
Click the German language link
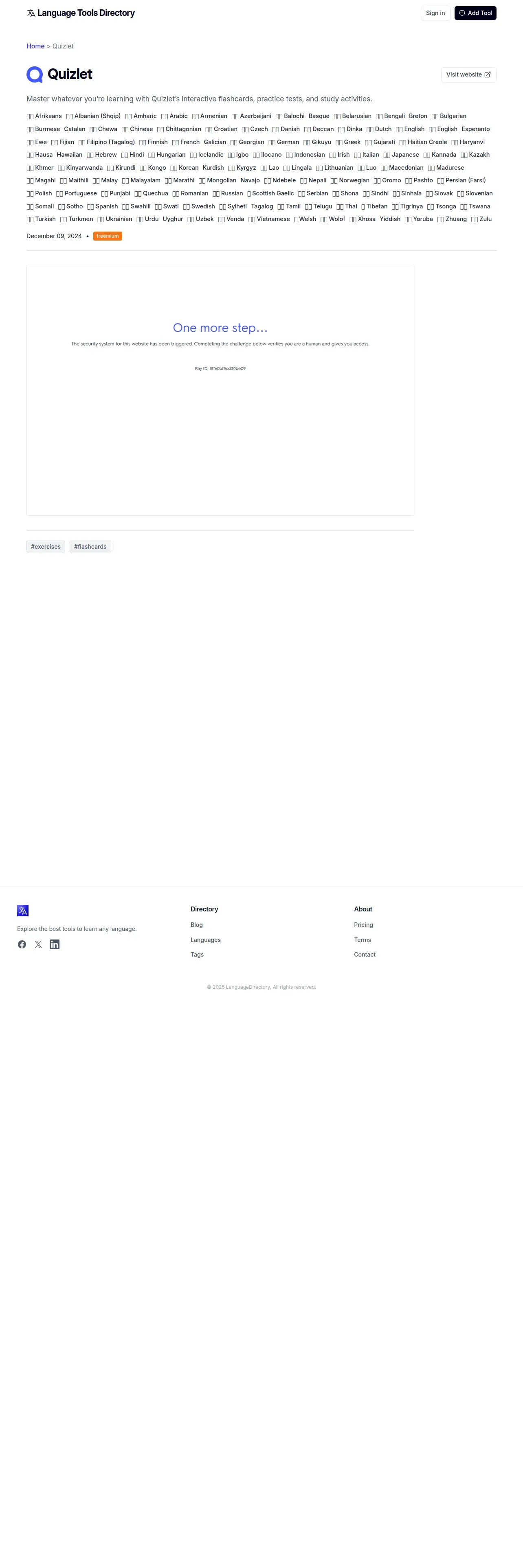(284, 142)
